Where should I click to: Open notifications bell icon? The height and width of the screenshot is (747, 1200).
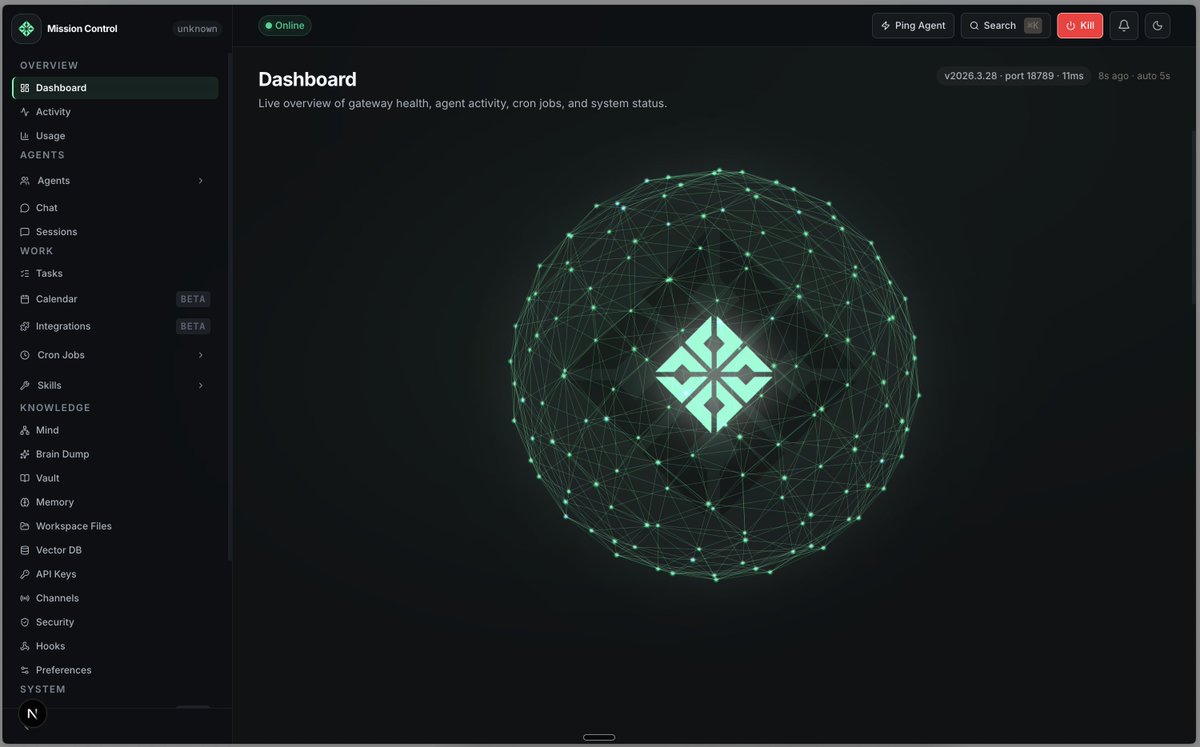tap(1124, 26)
